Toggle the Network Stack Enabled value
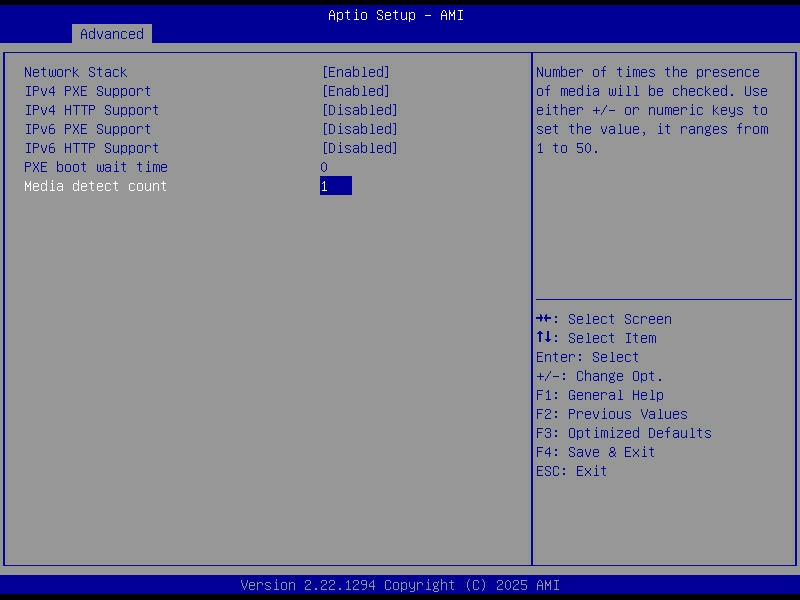 pyautogui.click(x=355, y=72)
